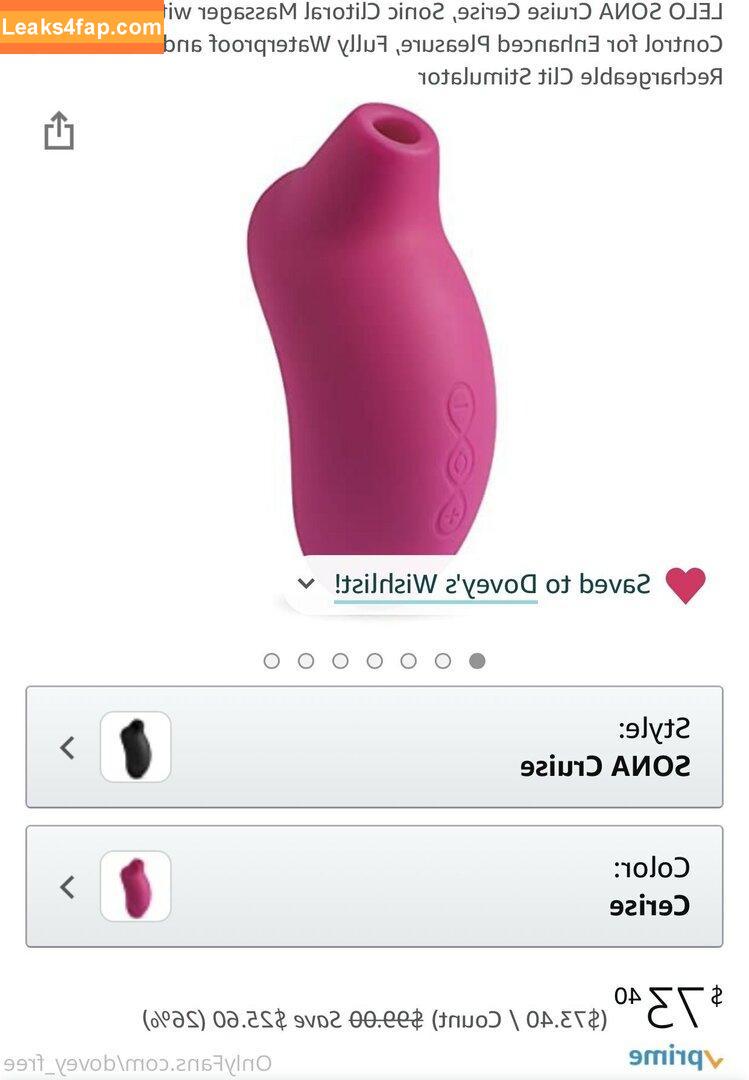Click the Color row chevron arrow
The image size is (749, 1080).
tap(67, 886)
